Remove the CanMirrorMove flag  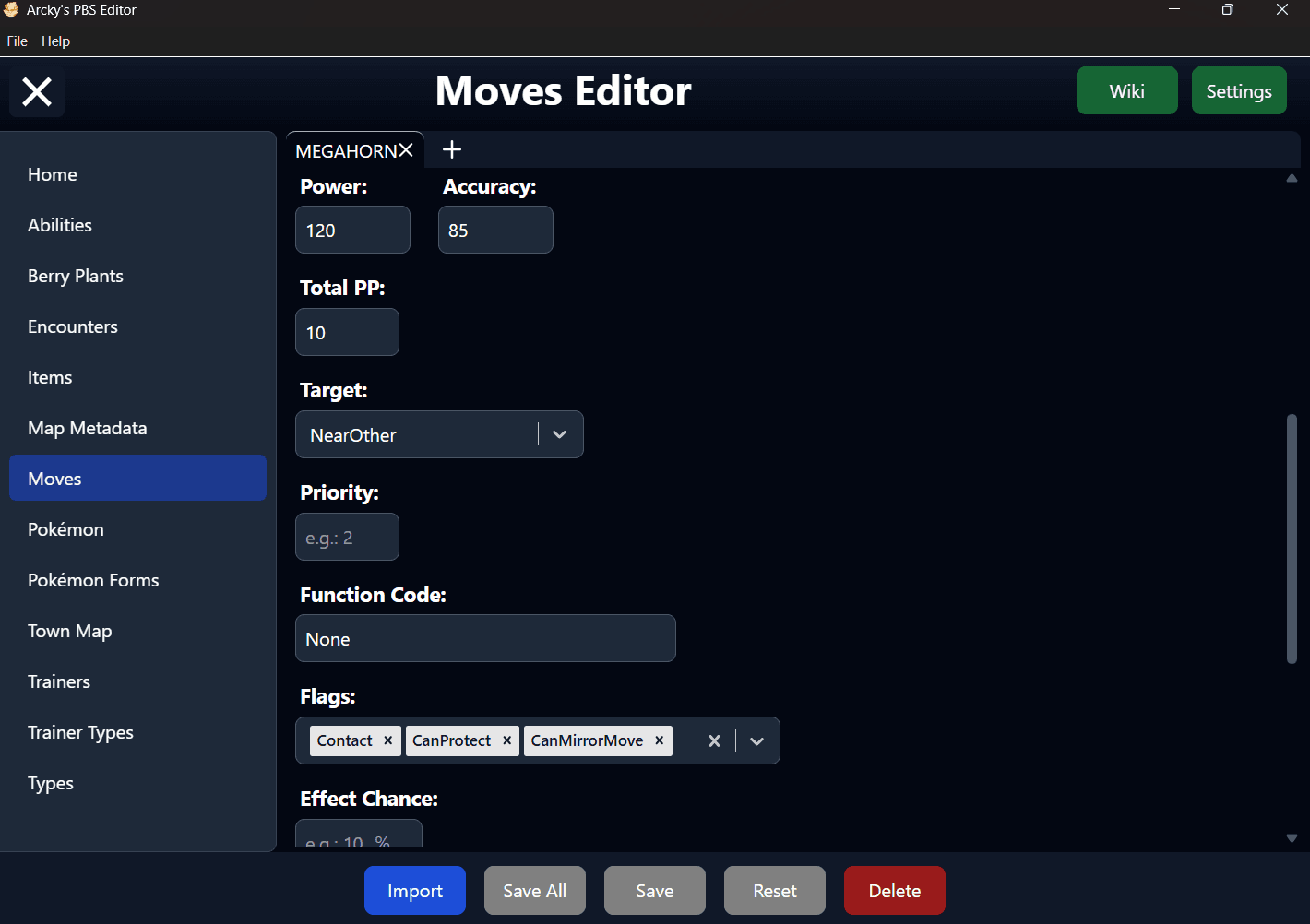[659, 740]
